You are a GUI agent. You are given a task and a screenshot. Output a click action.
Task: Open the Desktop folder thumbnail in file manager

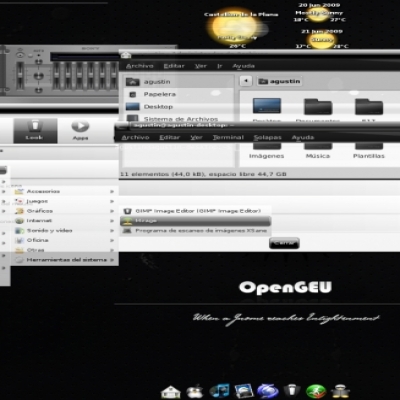(267, 106)
